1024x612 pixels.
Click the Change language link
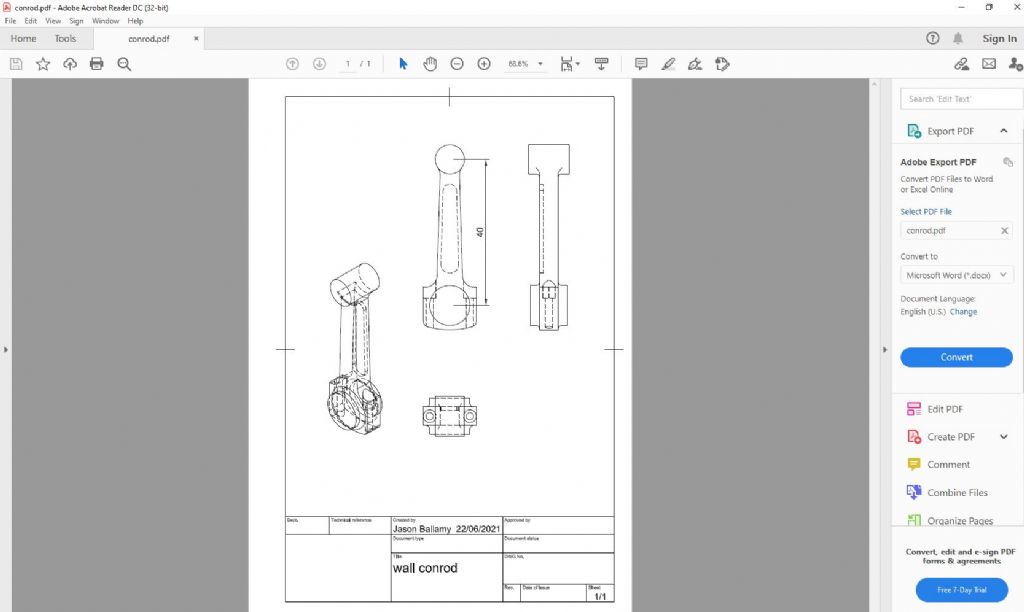pos(963,312)
